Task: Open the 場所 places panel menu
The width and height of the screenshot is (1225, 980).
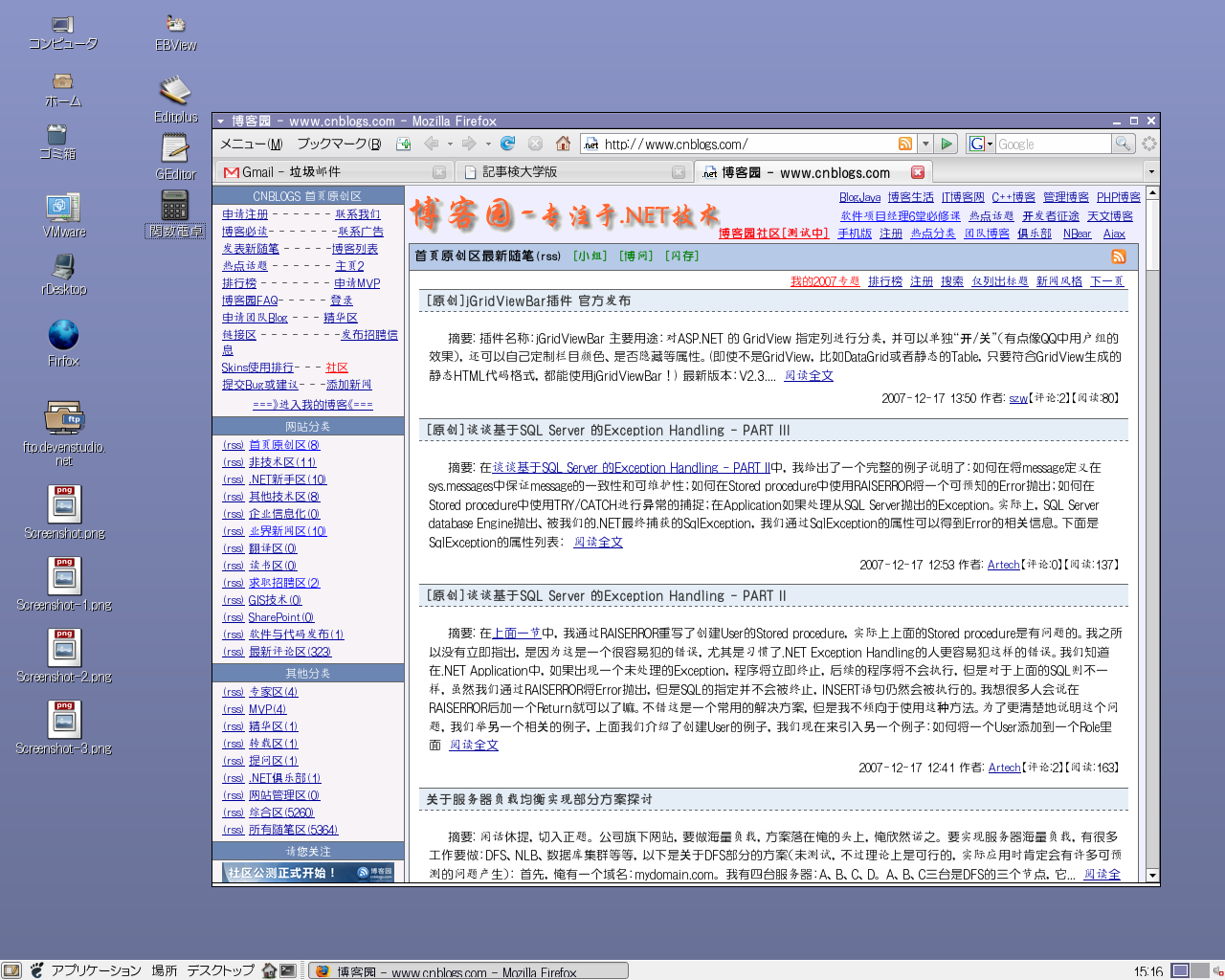Action: tap(164, 970)
